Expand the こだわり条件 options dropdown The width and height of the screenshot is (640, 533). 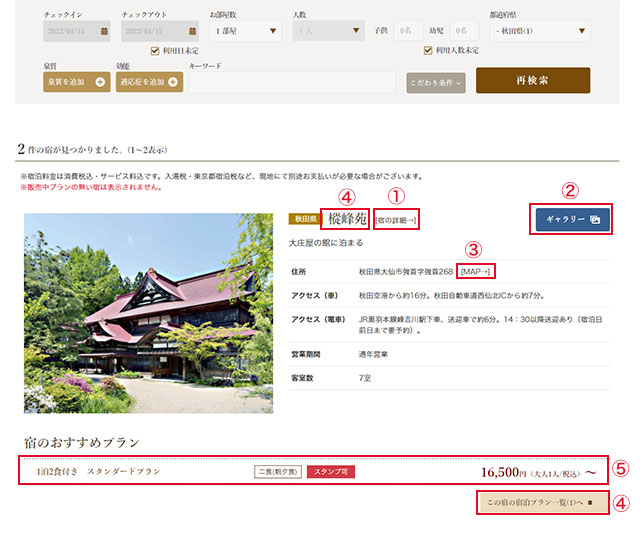click(436, 82)
